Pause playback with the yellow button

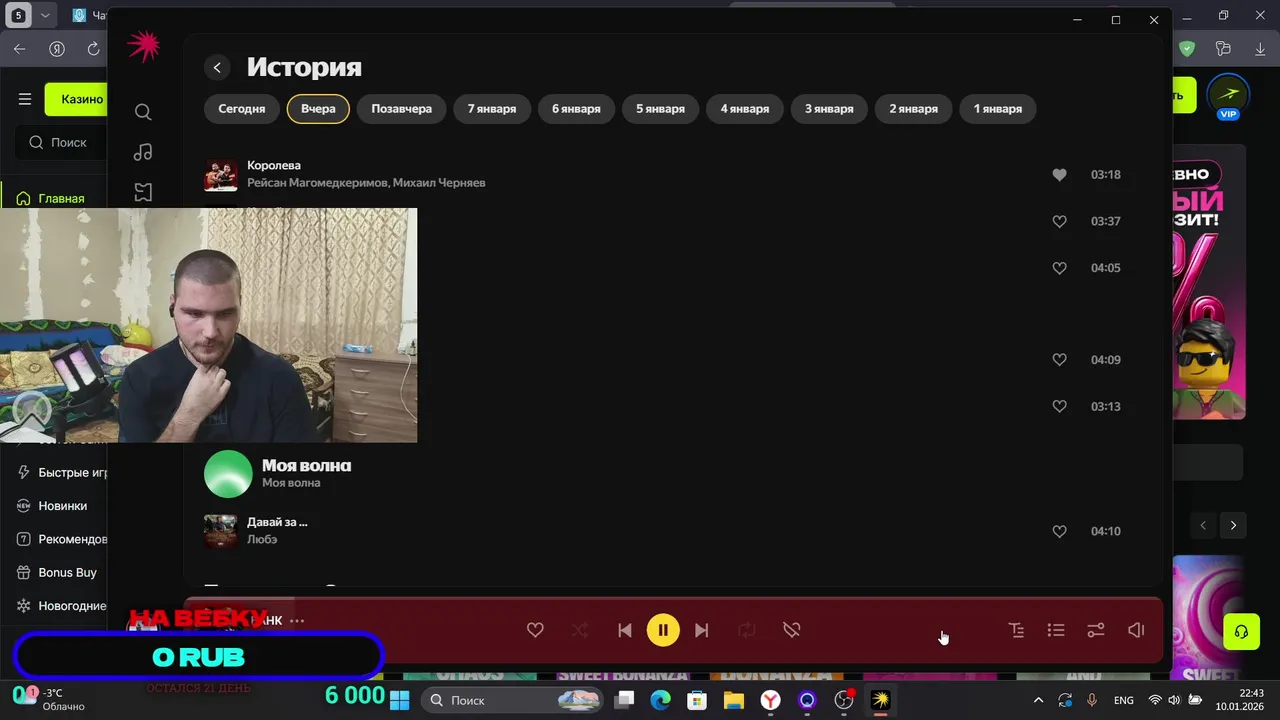pos(663,630)
